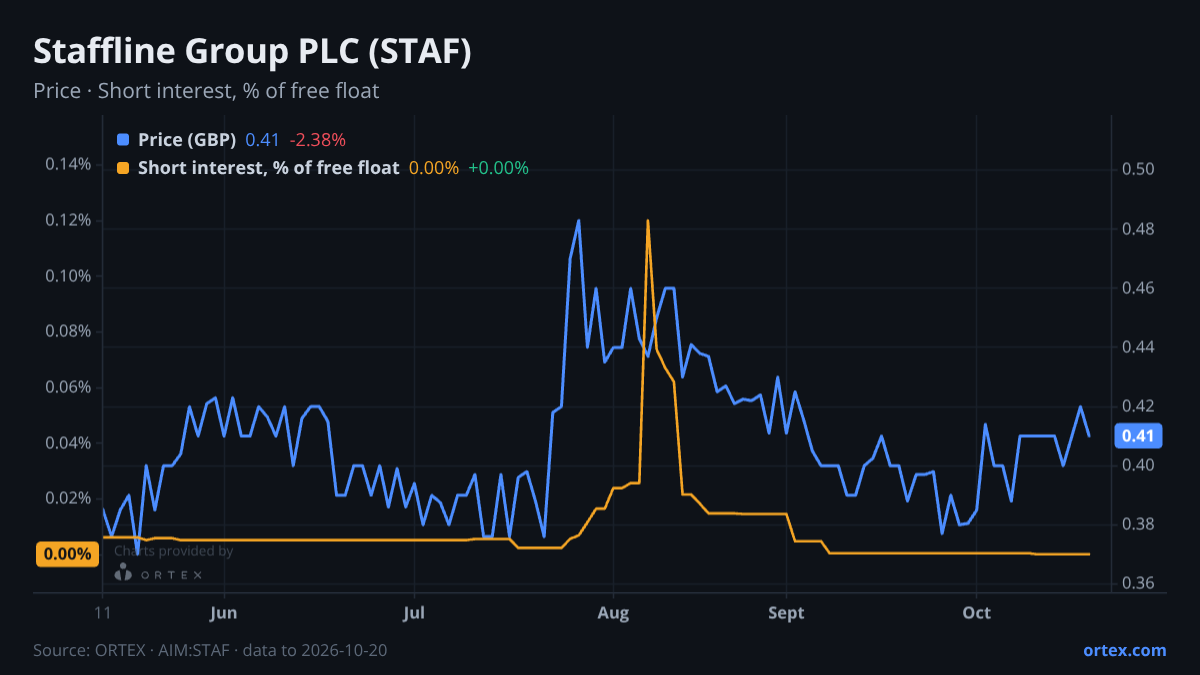The image size is (1200, 675).
Task: Click the 0.50 right axis label
Action: coord(1138,170)
